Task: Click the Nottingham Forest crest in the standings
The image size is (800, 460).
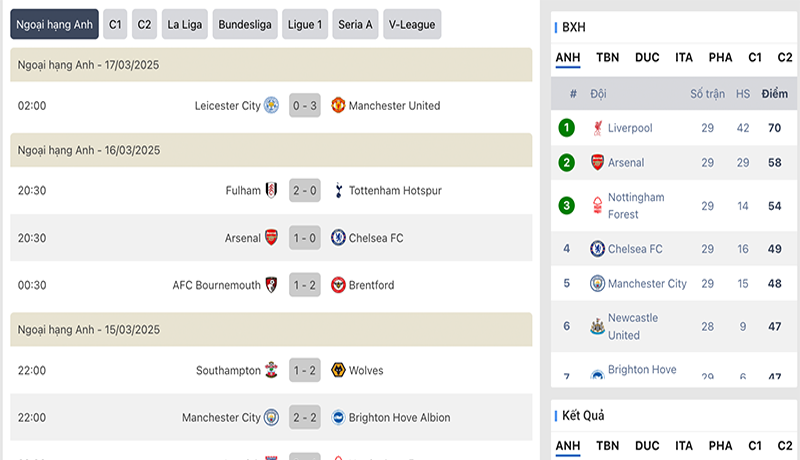Action: 597,206
